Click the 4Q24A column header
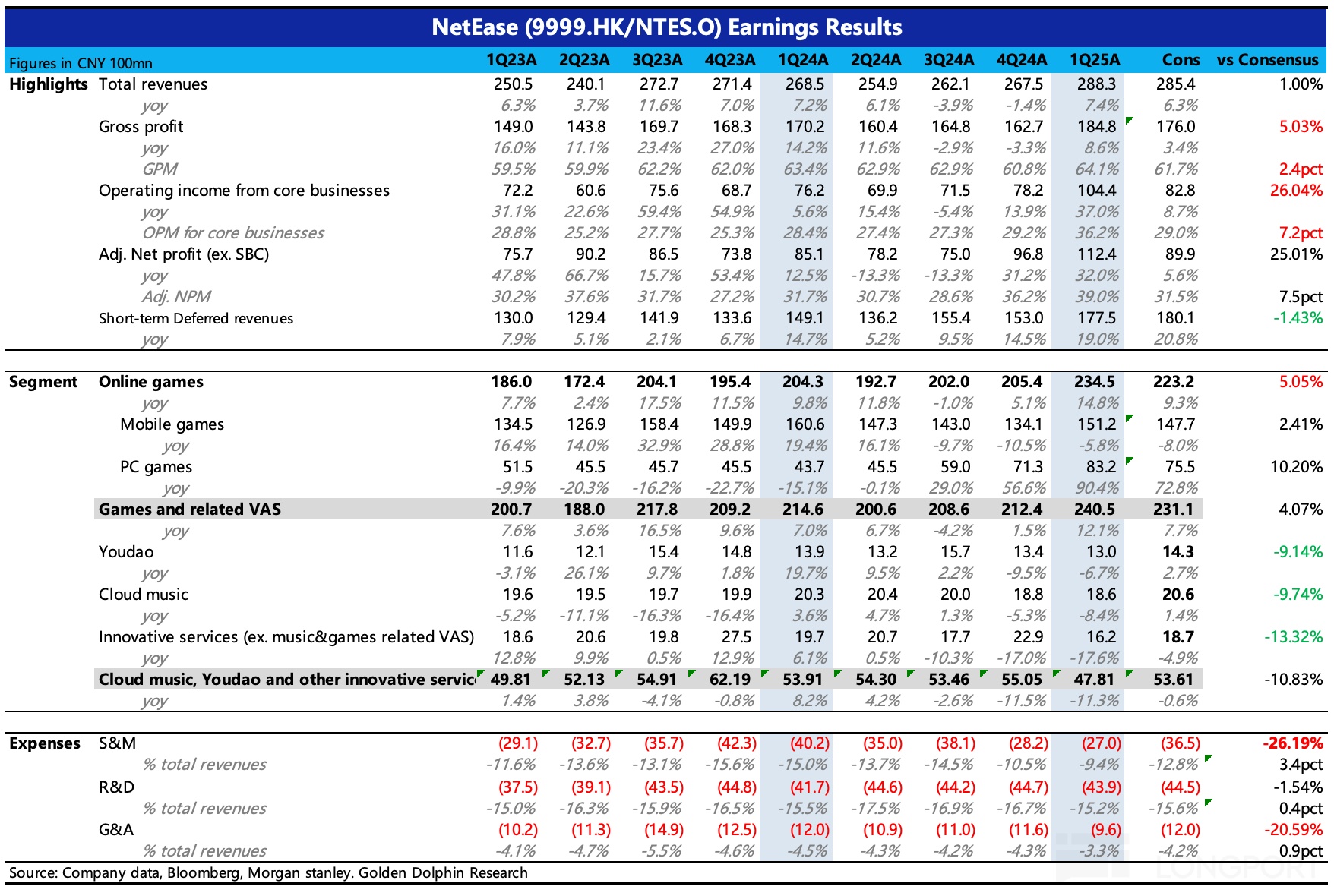The image size is (1334, 896). pyautogui.click(x=1022, y=60)
